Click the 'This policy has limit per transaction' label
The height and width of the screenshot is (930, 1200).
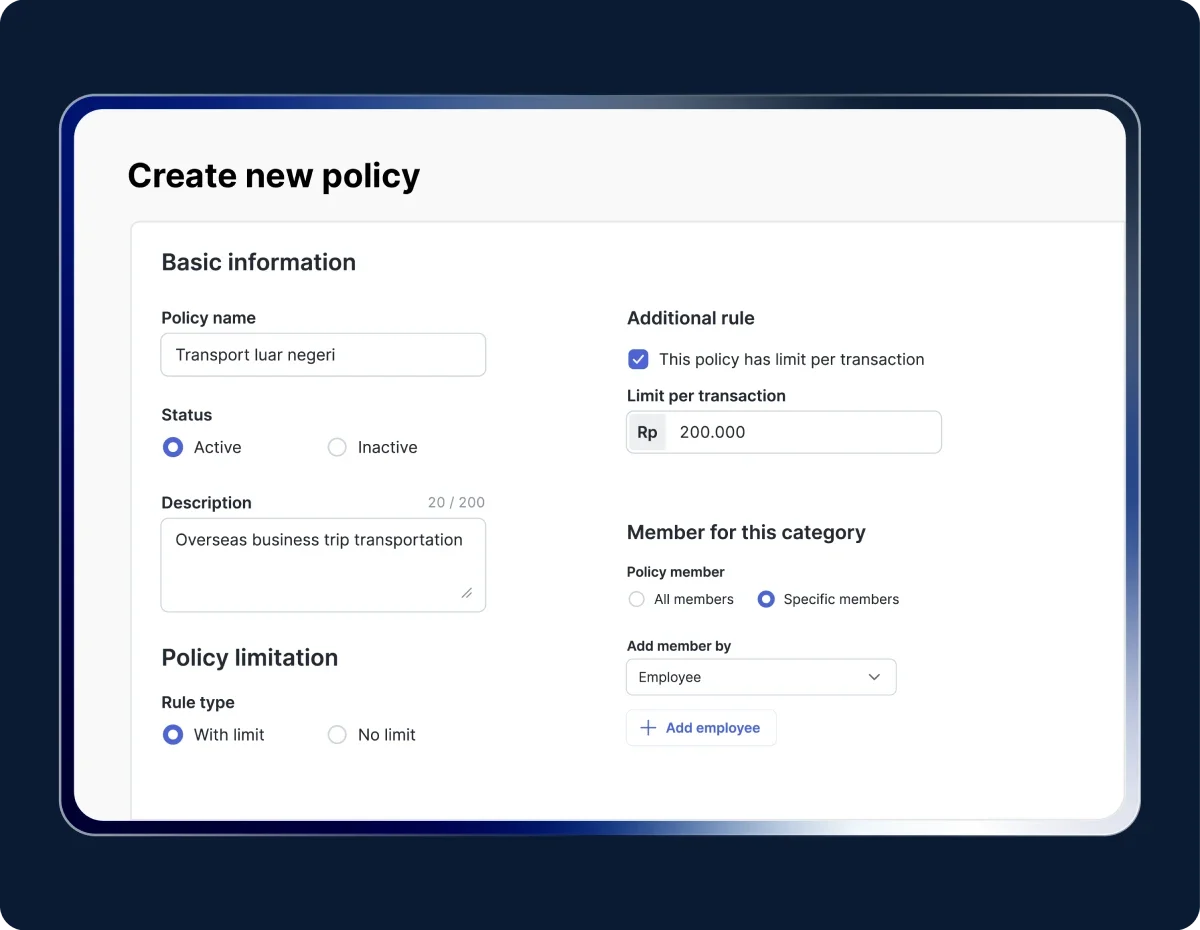coord(791,359)
